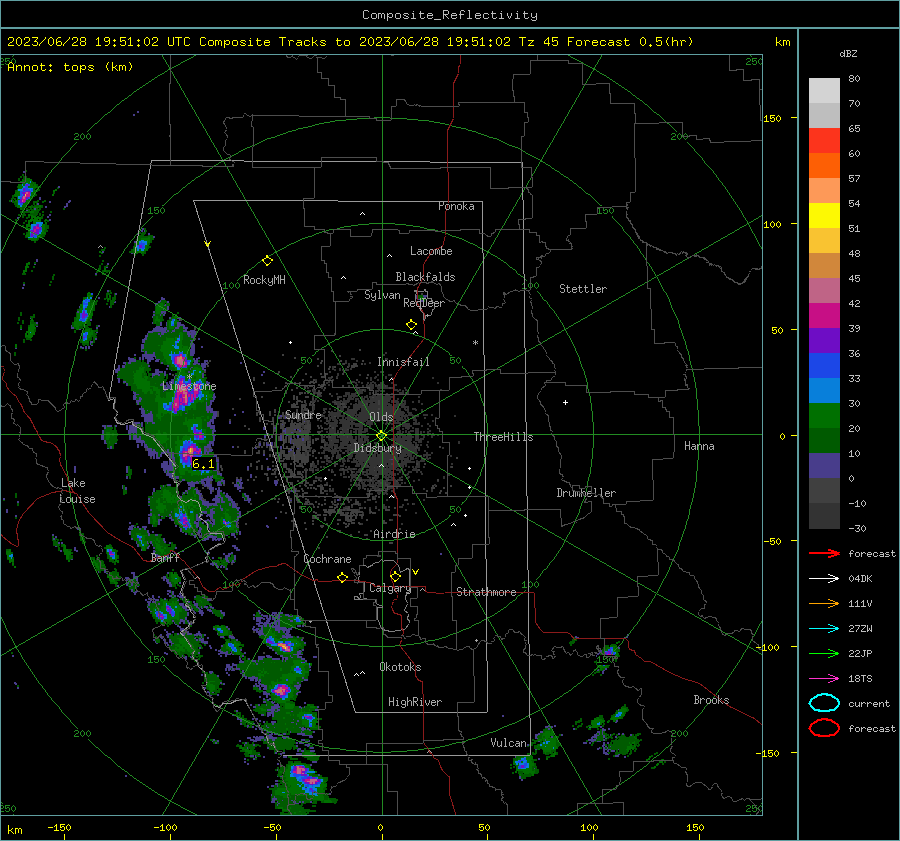Click the Didsbury city label
Viewport: 900px width, 841px height.
tap(377, 448)
